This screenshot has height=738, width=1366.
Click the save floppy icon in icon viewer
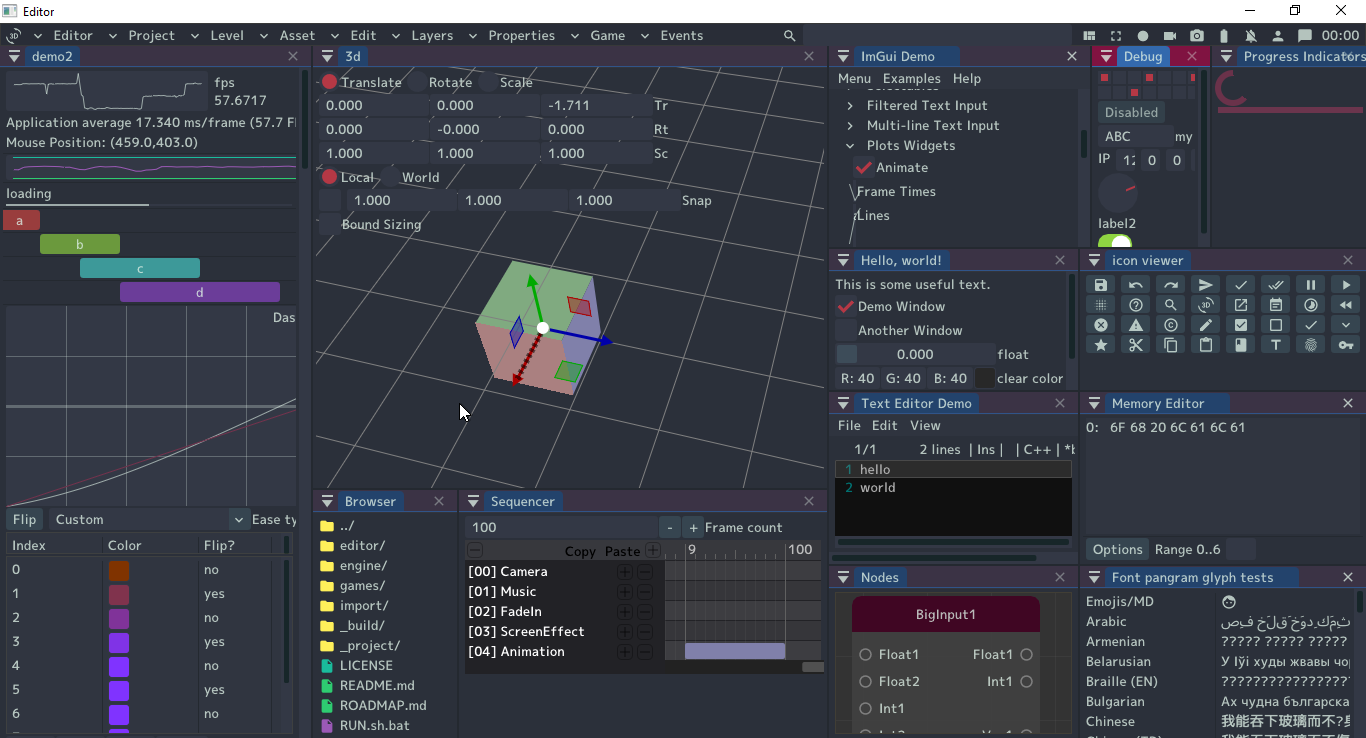pyautogui.click(x=1101, y=285)
